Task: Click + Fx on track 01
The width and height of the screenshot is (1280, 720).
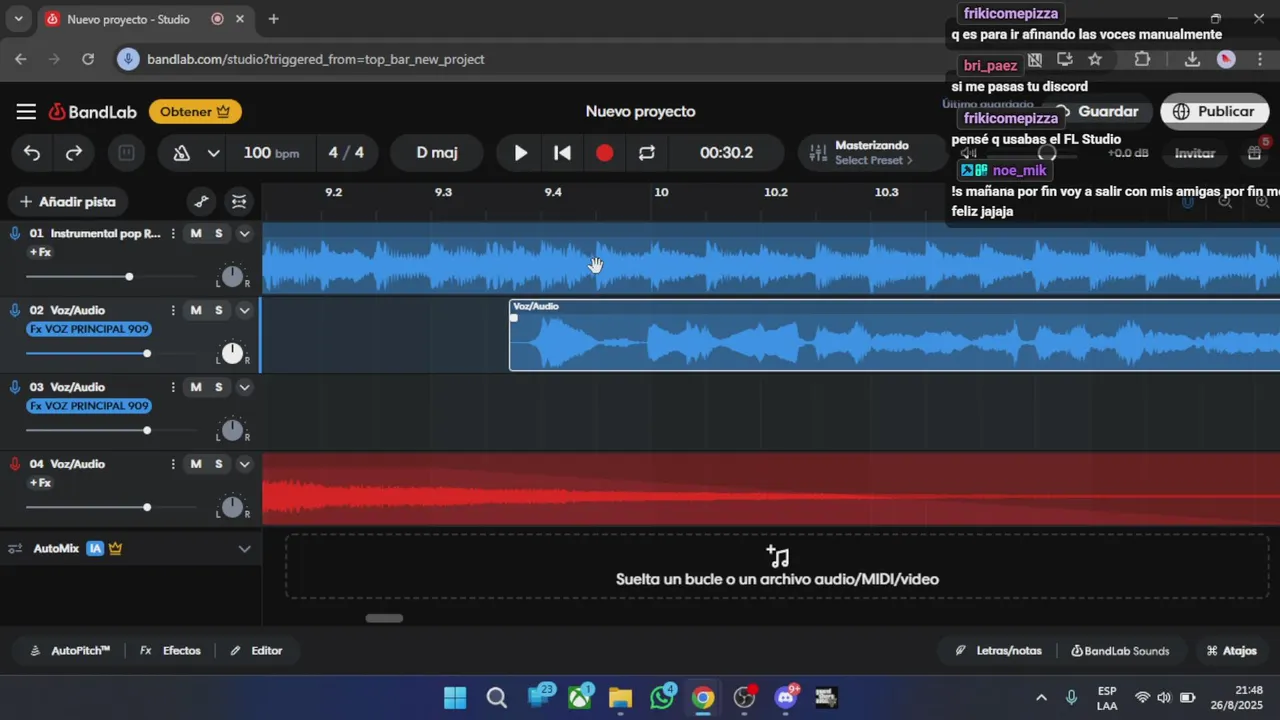Action: point(41,252)
